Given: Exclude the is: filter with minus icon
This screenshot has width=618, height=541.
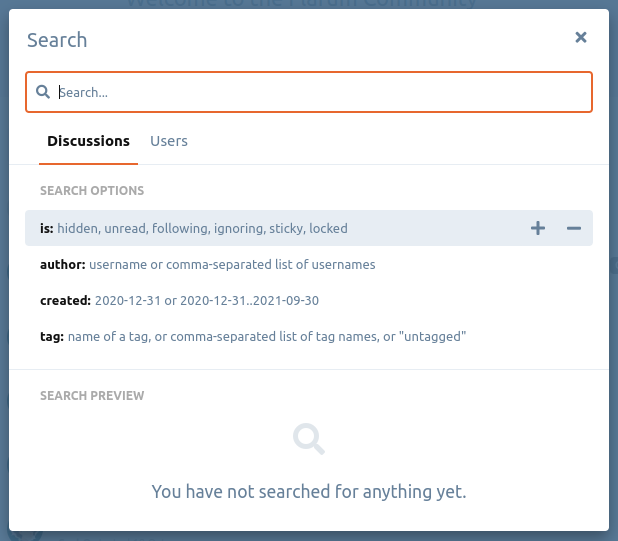Looking at the screenshot, I should (573, 228).
